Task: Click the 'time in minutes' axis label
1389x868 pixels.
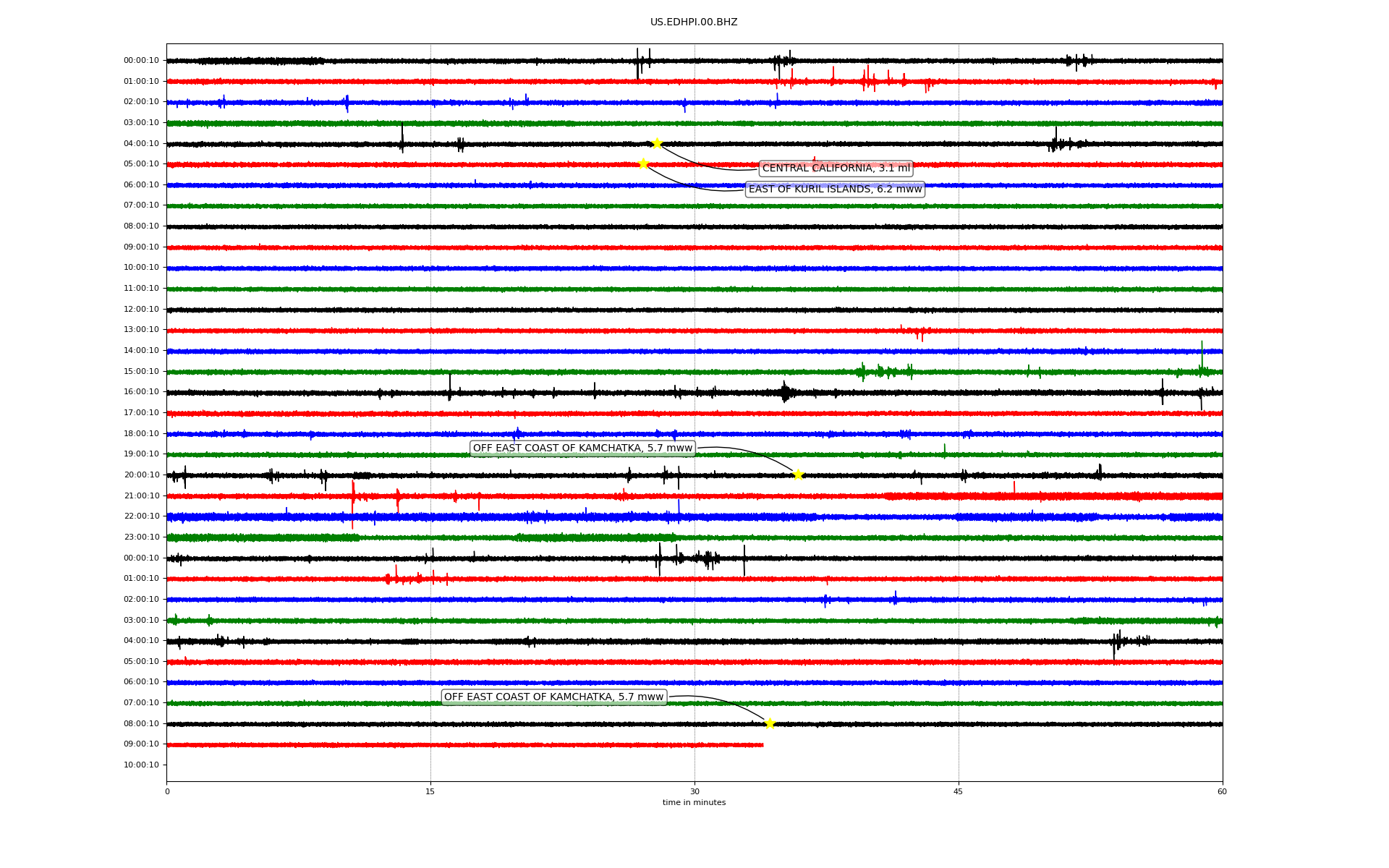Action: [x=694, y=803]
